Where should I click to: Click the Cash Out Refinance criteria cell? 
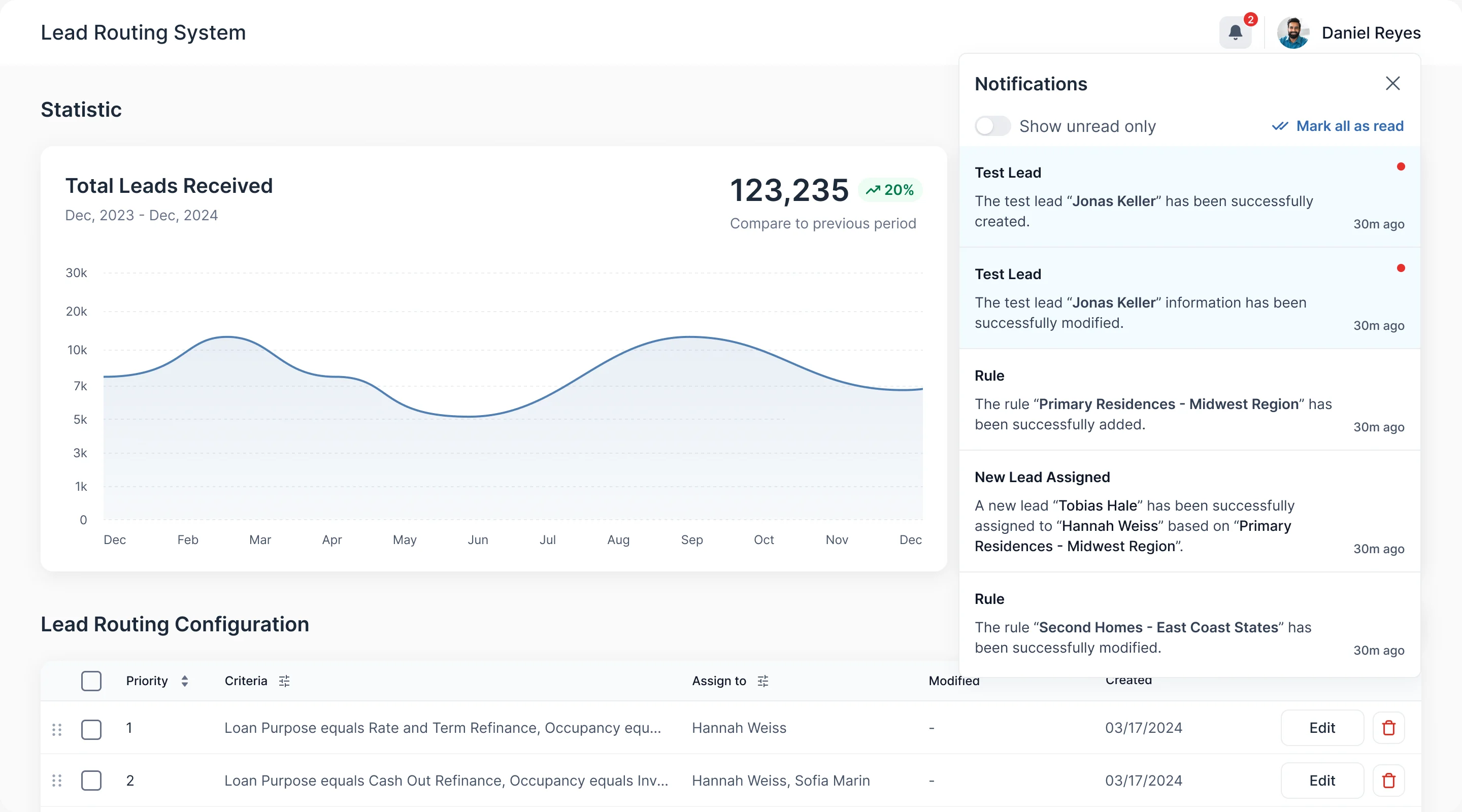[x=446, y=781]
